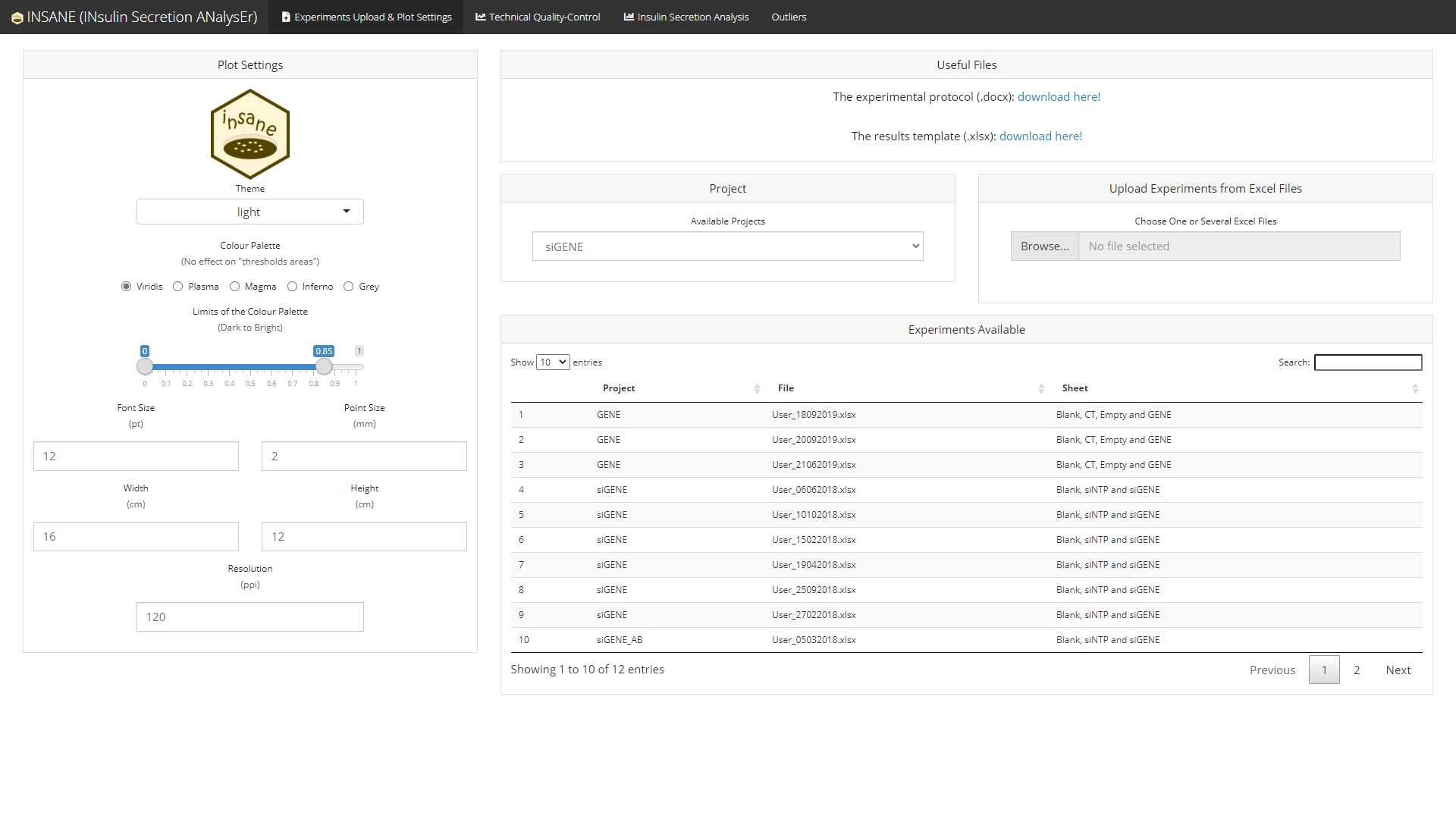
Task: Click Browse to choose Excel files
Action: (1044, 246)
